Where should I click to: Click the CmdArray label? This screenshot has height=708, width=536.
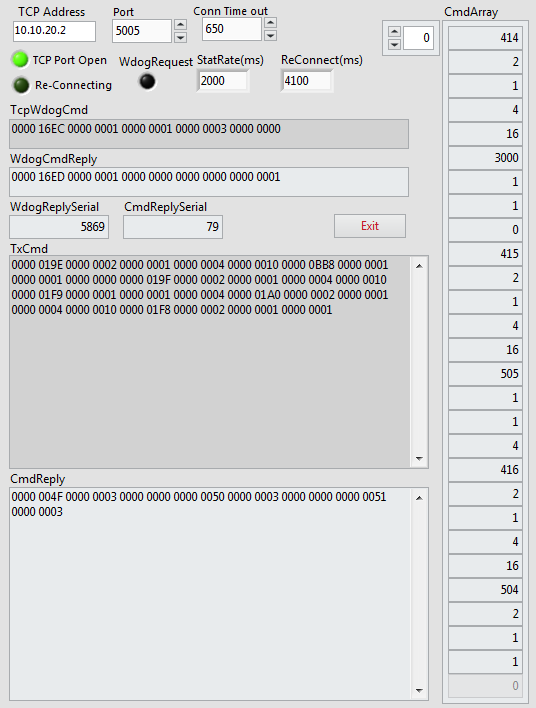[x=471, y=12]
